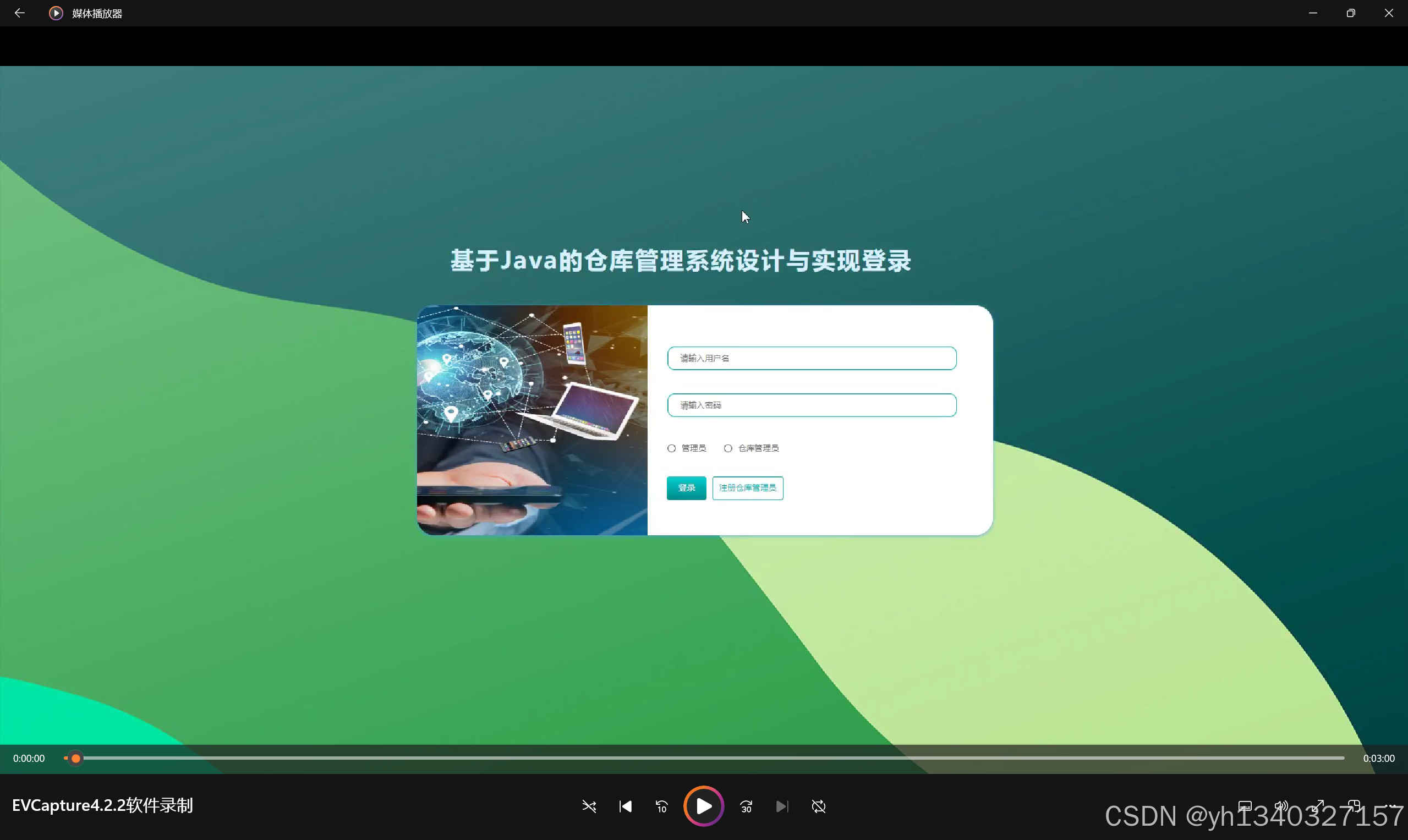
Task: Toggle shuffle playback
Action: pos(589,806)
